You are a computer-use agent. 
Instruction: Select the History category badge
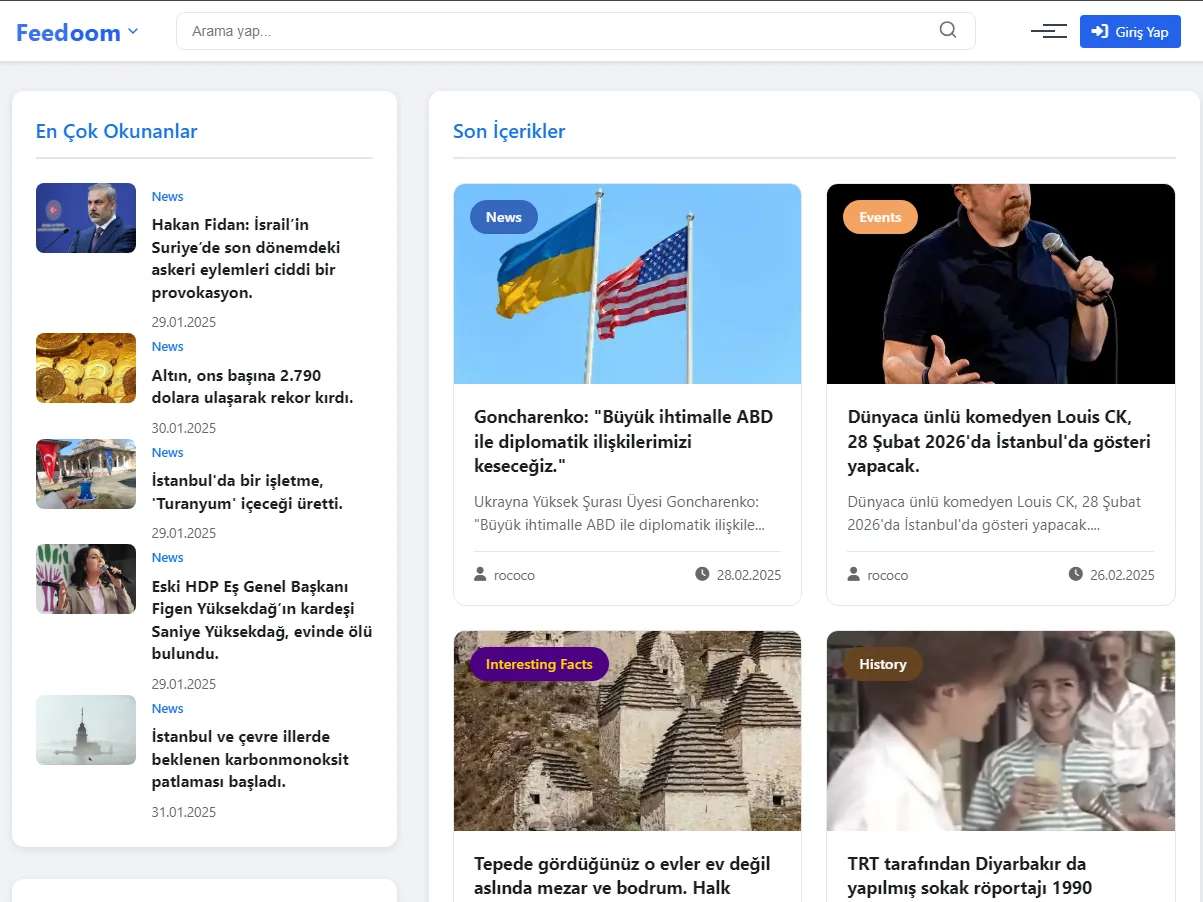point(883,664)
